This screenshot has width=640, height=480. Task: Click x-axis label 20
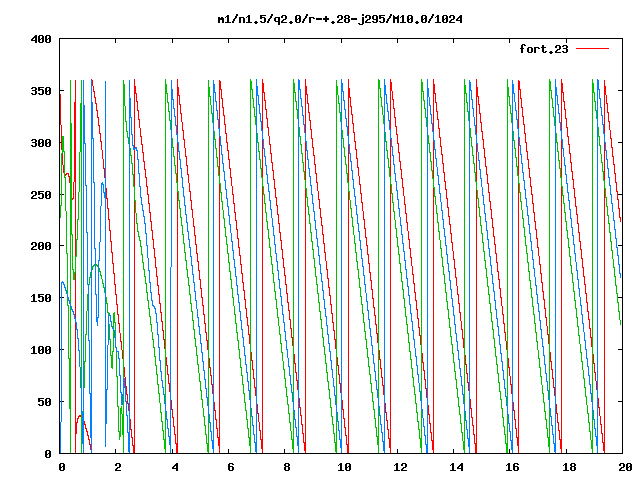[625, 467]
